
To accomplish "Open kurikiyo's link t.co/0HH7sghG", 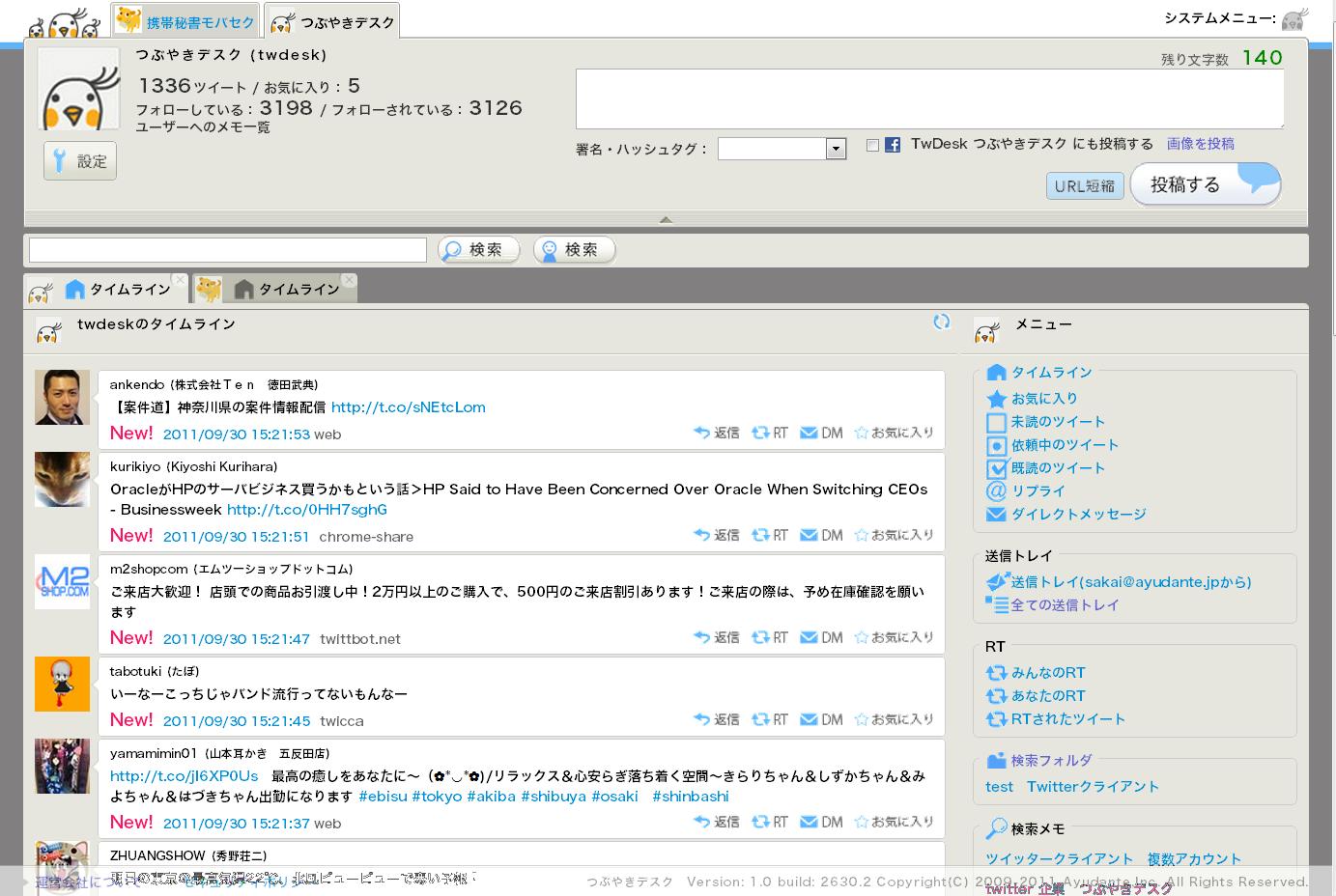I will pos(306,510).
